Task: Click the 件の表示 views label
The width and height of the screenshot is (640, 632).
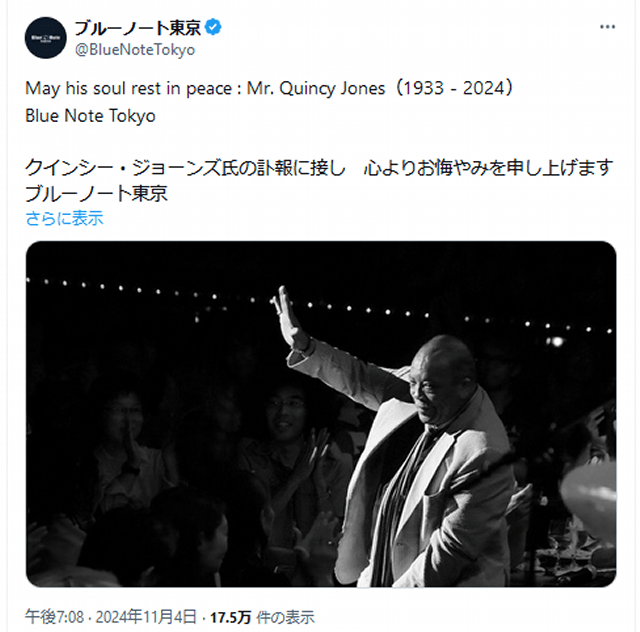Action: [x=285, y=617]
